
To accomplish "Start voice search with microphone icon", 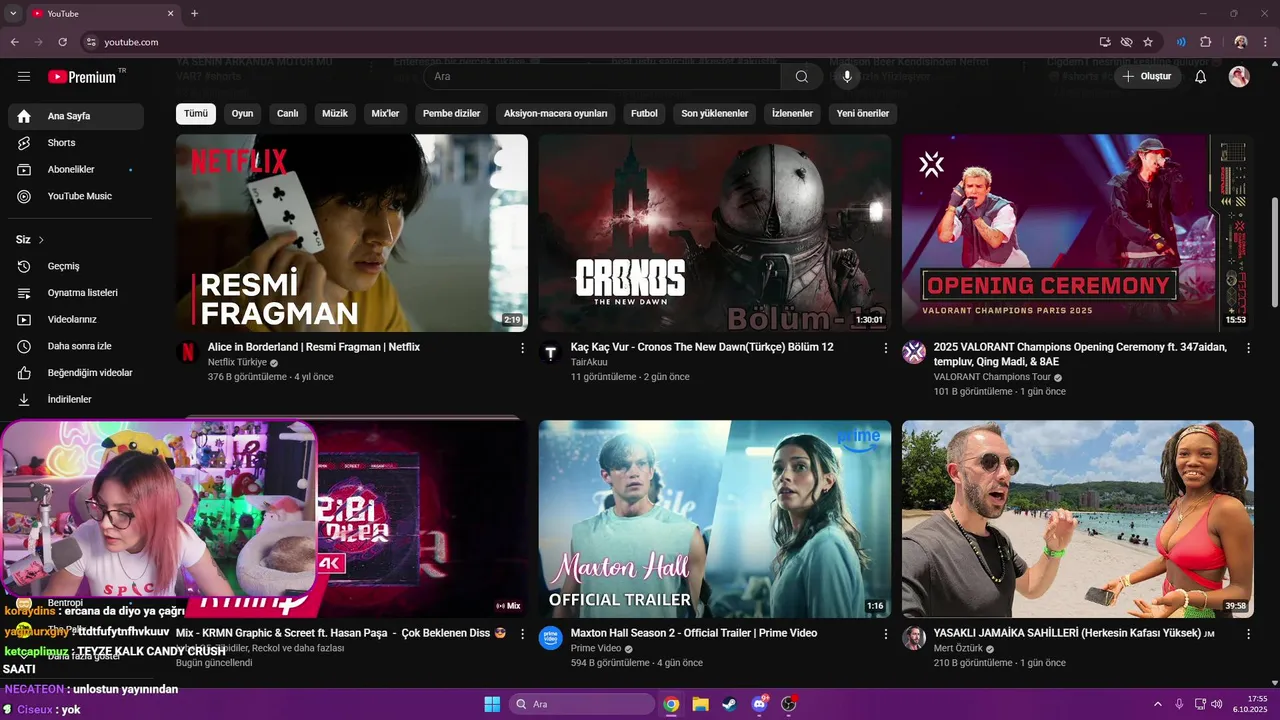I will [848, 77].
